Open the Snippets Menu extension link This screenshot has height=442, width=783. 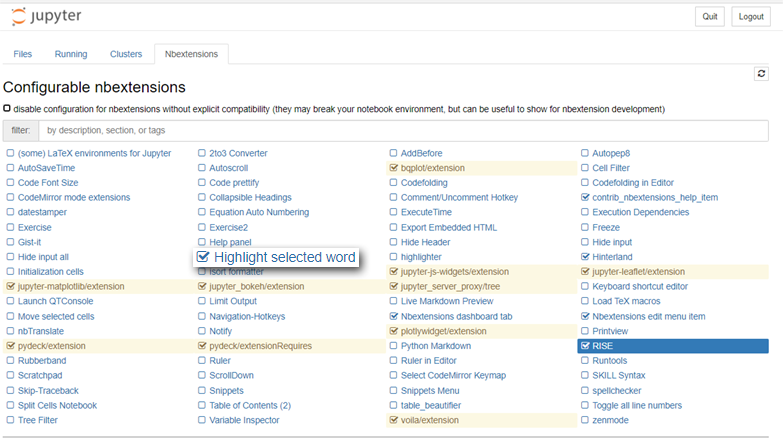tap(430, 391)
